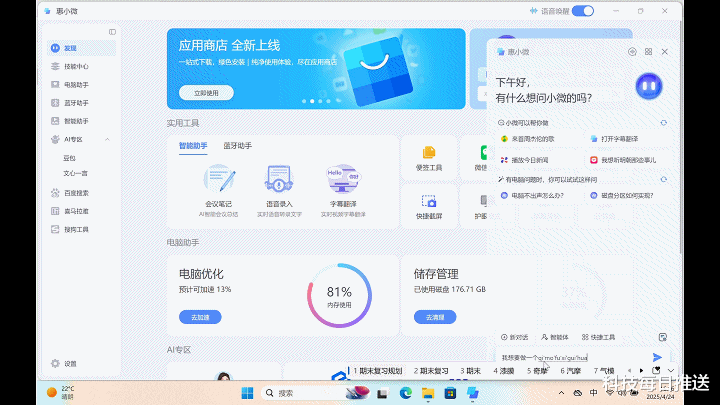Viewport: 720px width, 405px height.
Task: Select 豆包 under AI专区
Action: (69, 158)
